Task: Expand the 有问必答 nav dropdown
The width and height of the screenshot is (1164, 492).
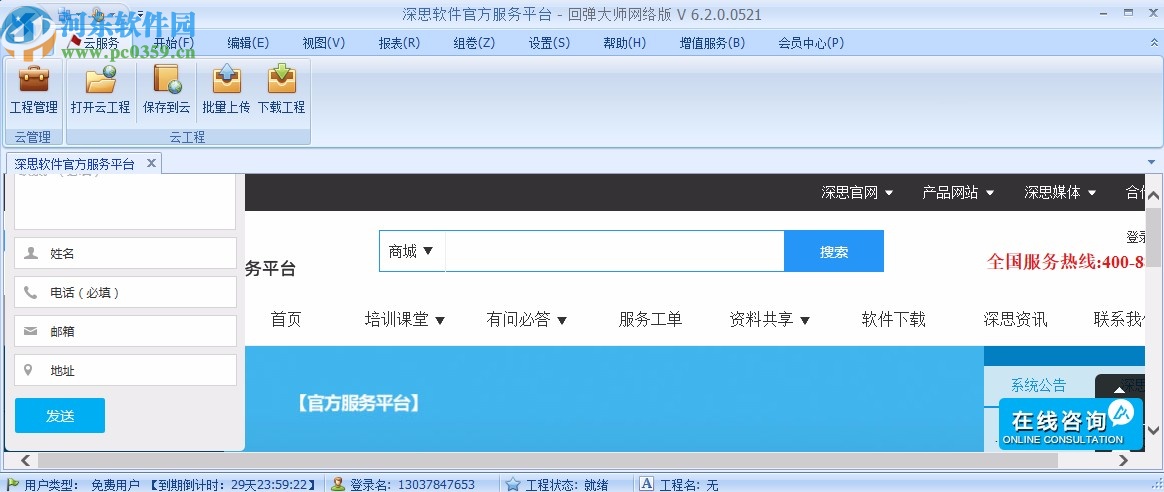Action: click(x=526, y=319)
